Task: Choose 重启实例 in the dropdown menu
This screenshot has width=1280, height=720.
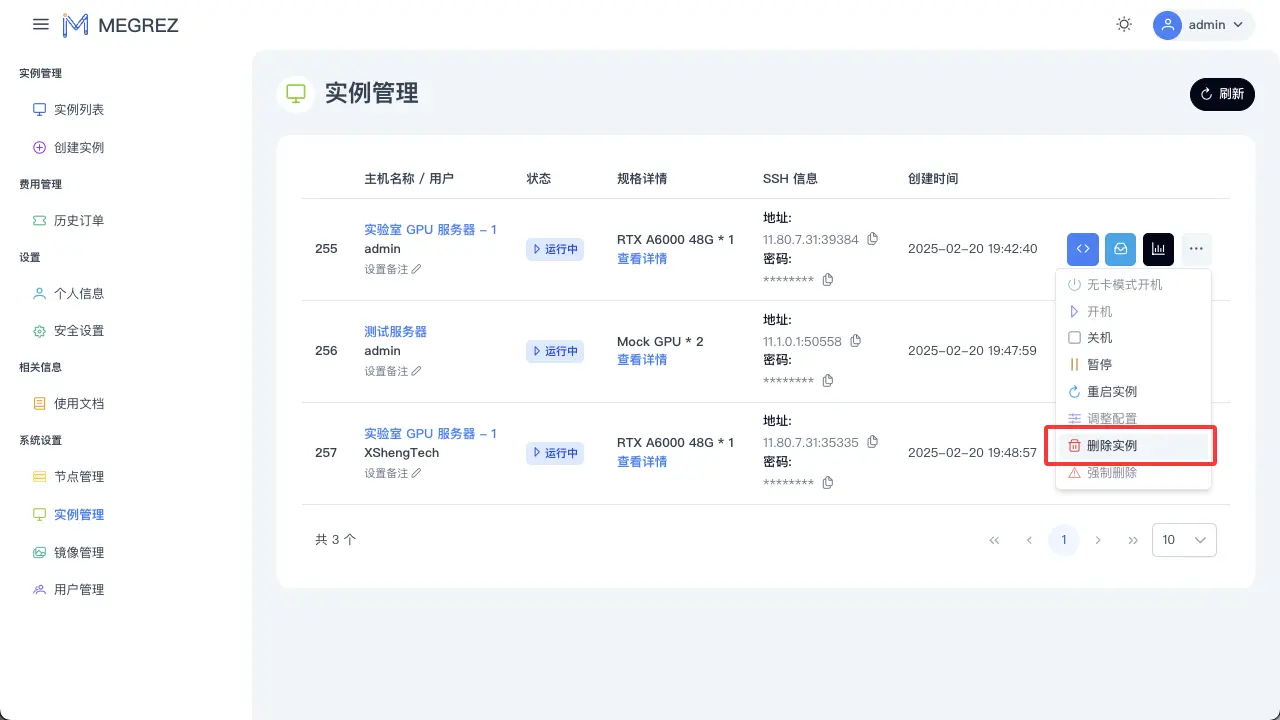Action: pyautogui.click(x=1111, y=392)
